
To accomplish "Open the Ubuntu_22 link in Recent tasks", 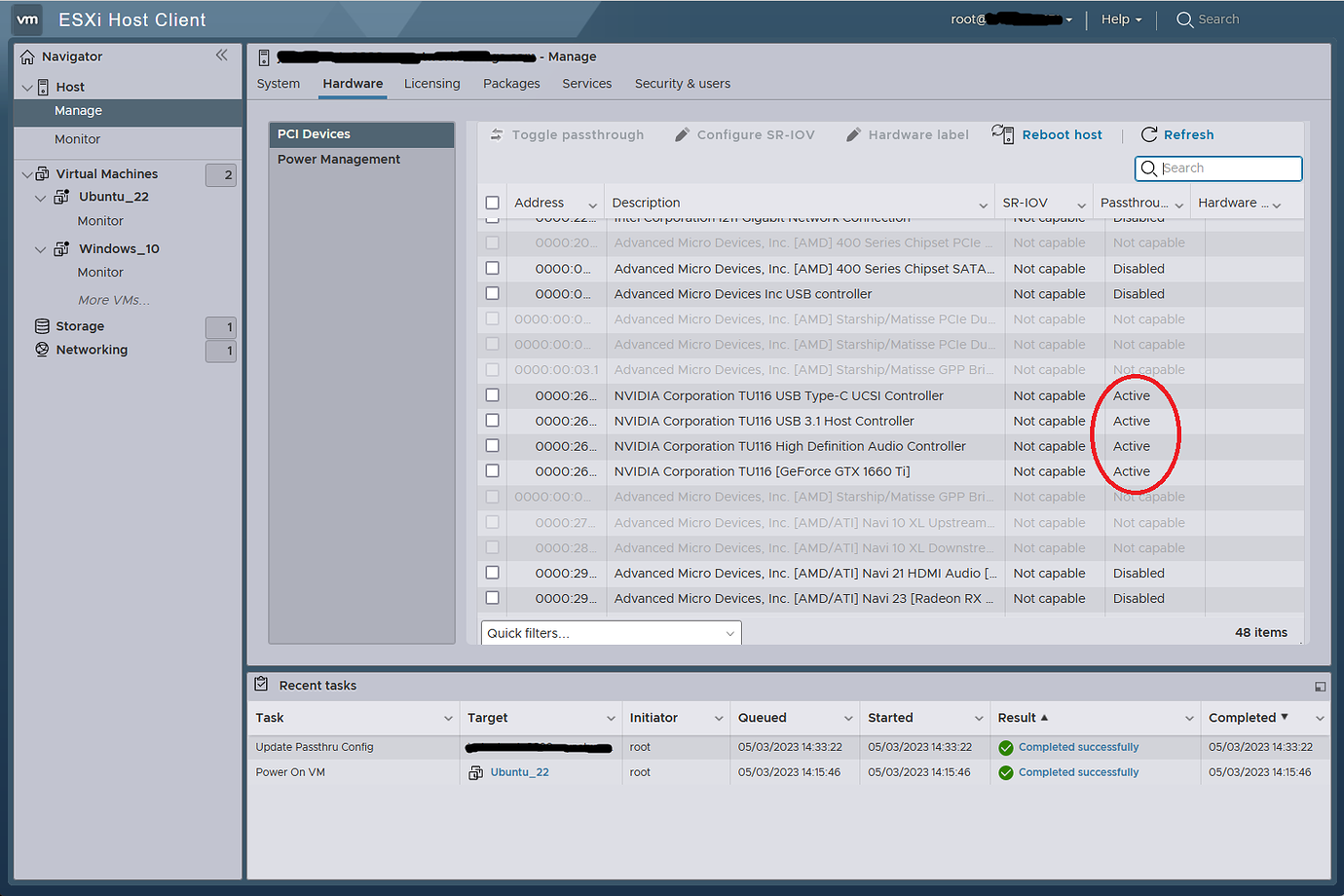I will (520, 772).
